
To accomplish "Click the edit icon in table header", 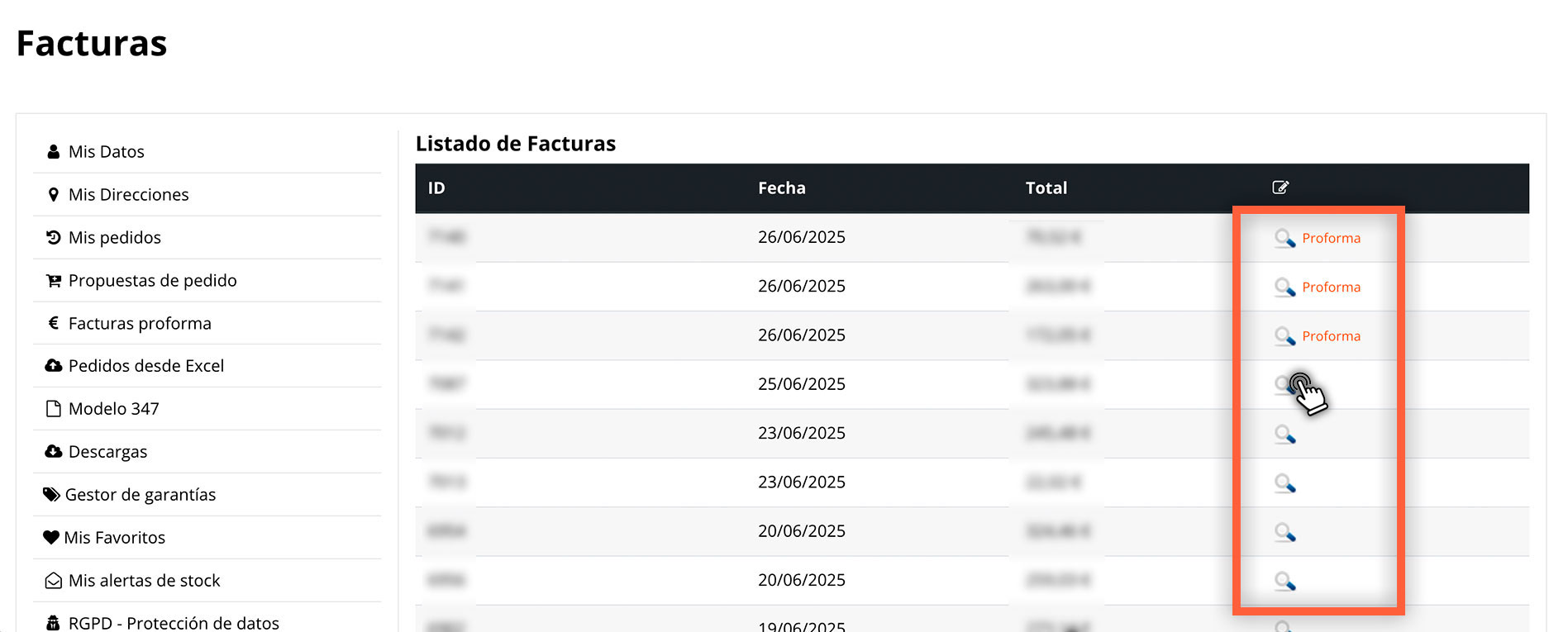I will pos(1280,188).
